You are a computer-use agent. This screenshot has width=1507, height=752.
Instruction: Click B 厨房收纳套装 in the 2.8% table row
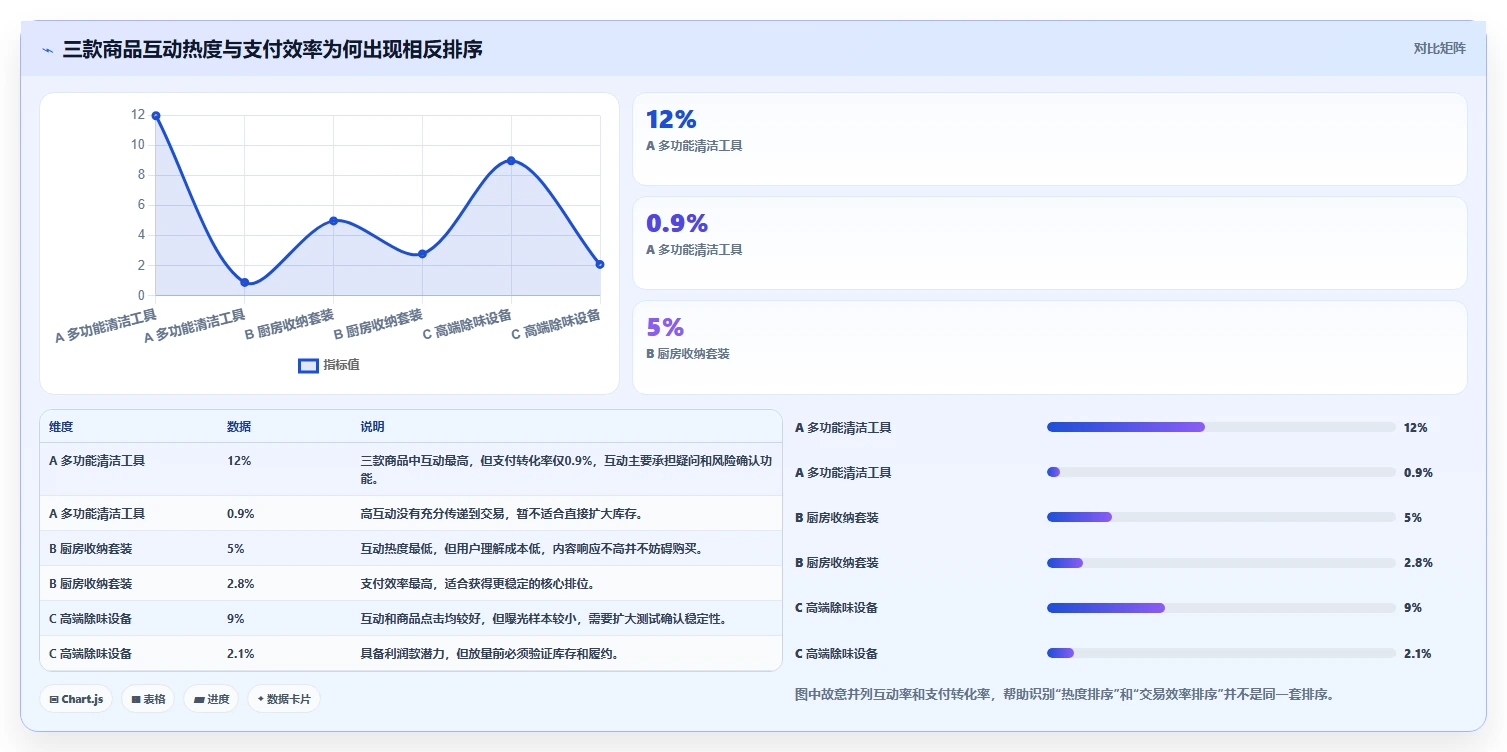click(x=91, y=584)
